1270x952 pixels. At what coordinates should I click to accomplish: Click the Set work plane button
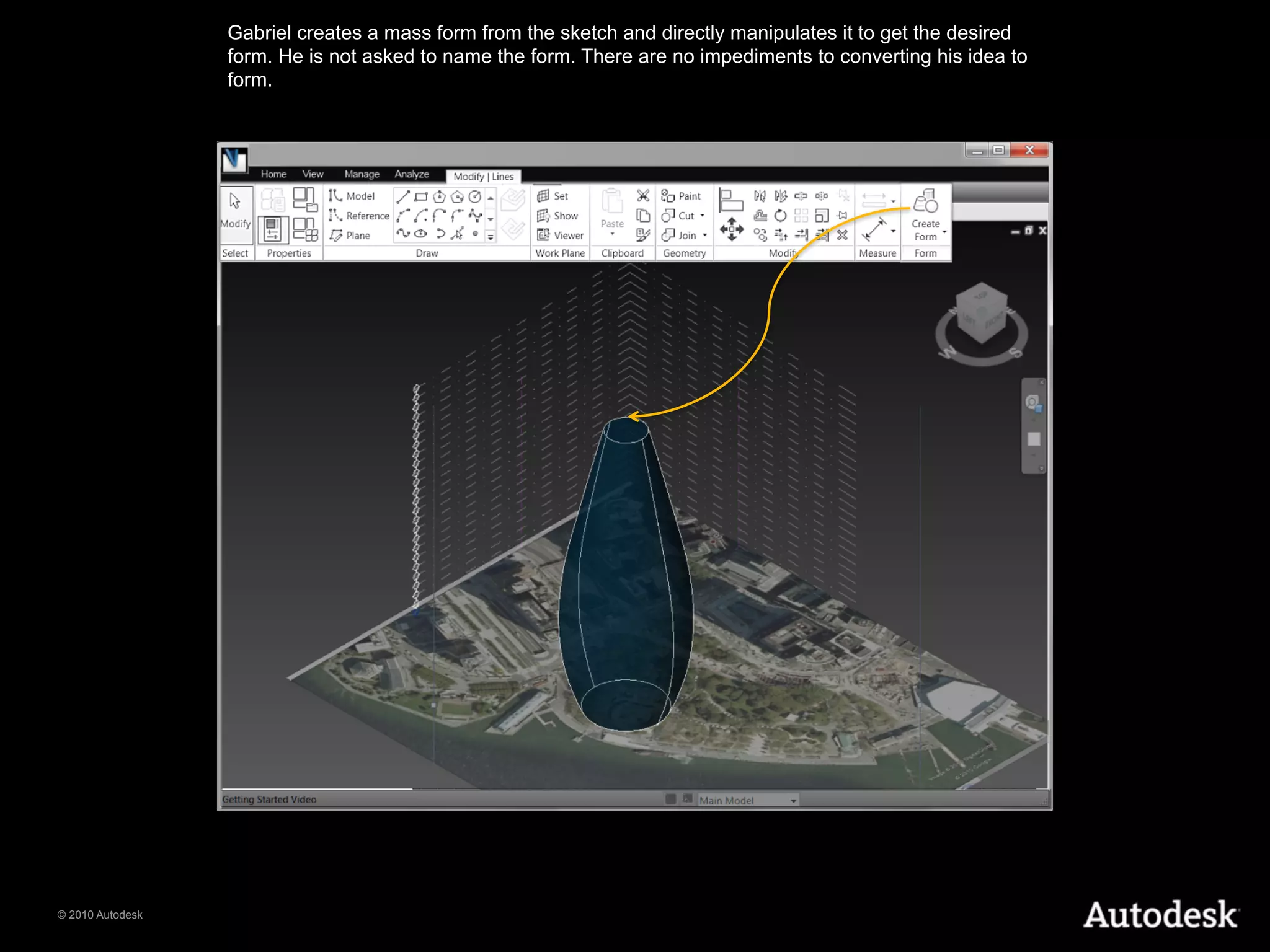[553, 196]
